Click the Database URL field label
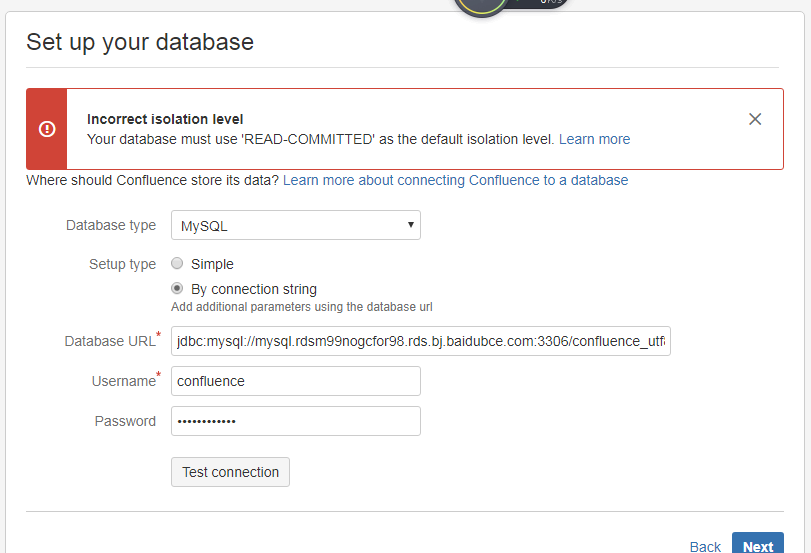 [109, 341]
